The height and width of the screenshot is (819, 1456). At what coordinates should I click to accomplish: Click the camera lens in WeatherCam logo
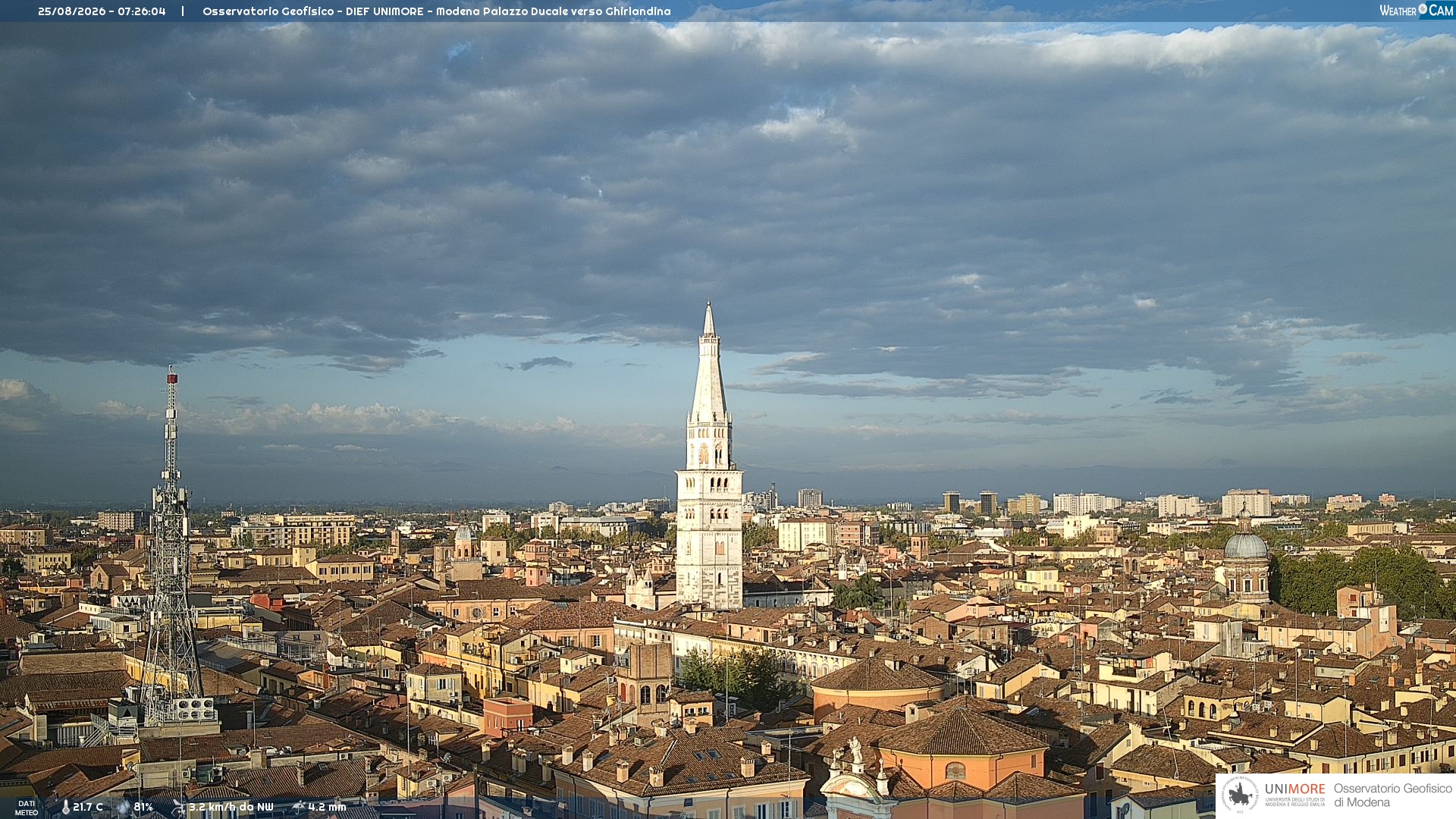[x=1423, y=9]
